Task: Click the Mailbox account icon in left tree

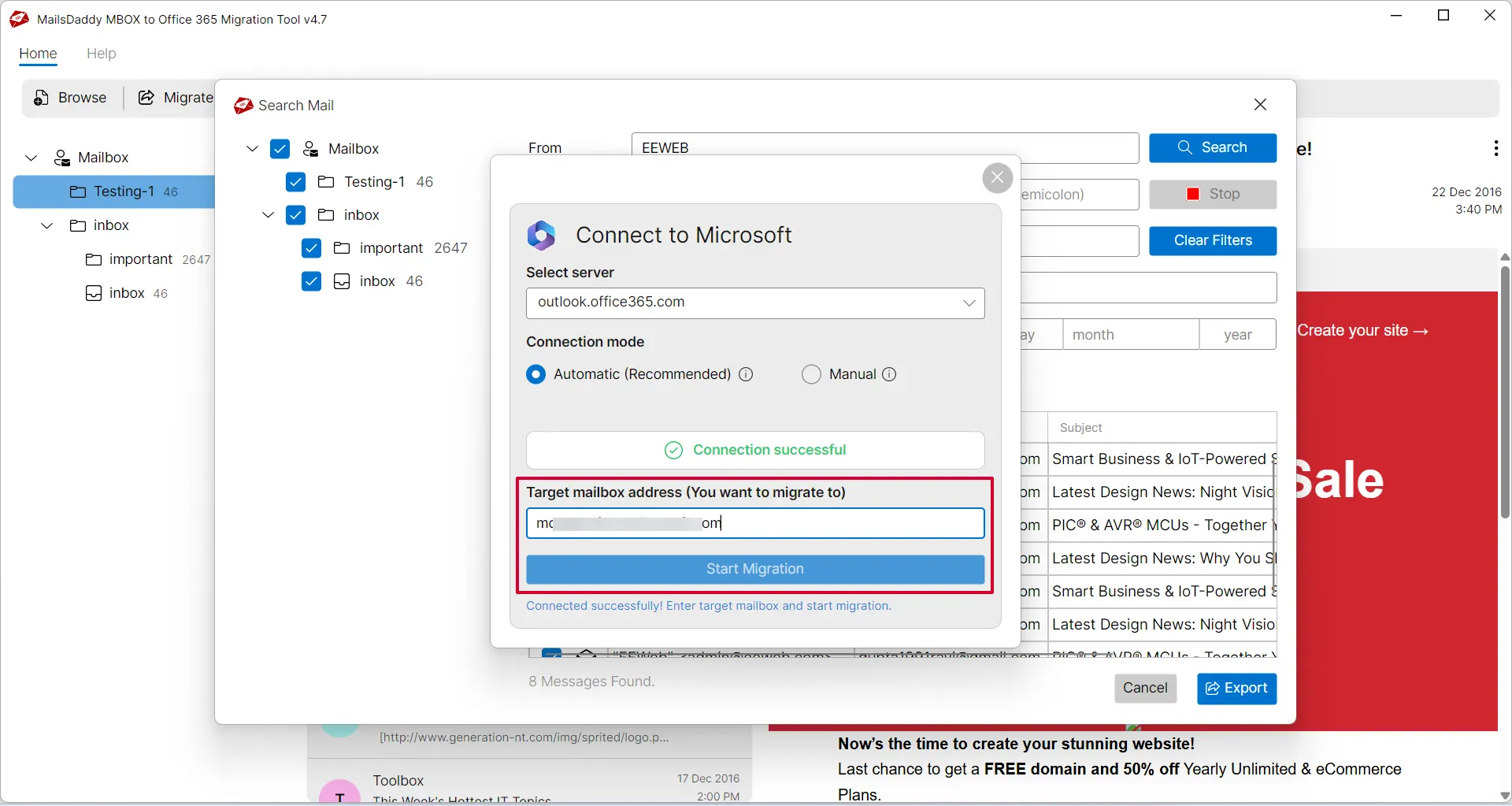Action: 61,158
